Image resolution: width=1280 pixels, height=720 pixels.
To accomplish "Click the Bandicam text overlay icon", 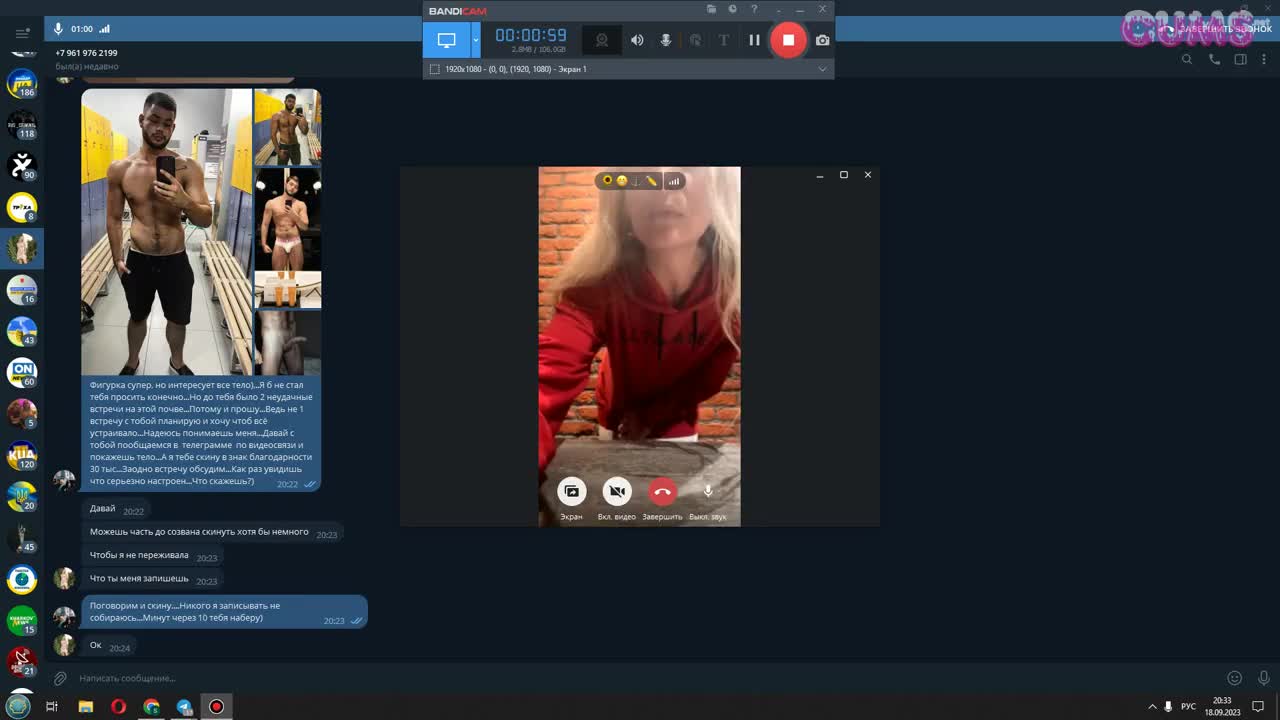I will point(723,40).
